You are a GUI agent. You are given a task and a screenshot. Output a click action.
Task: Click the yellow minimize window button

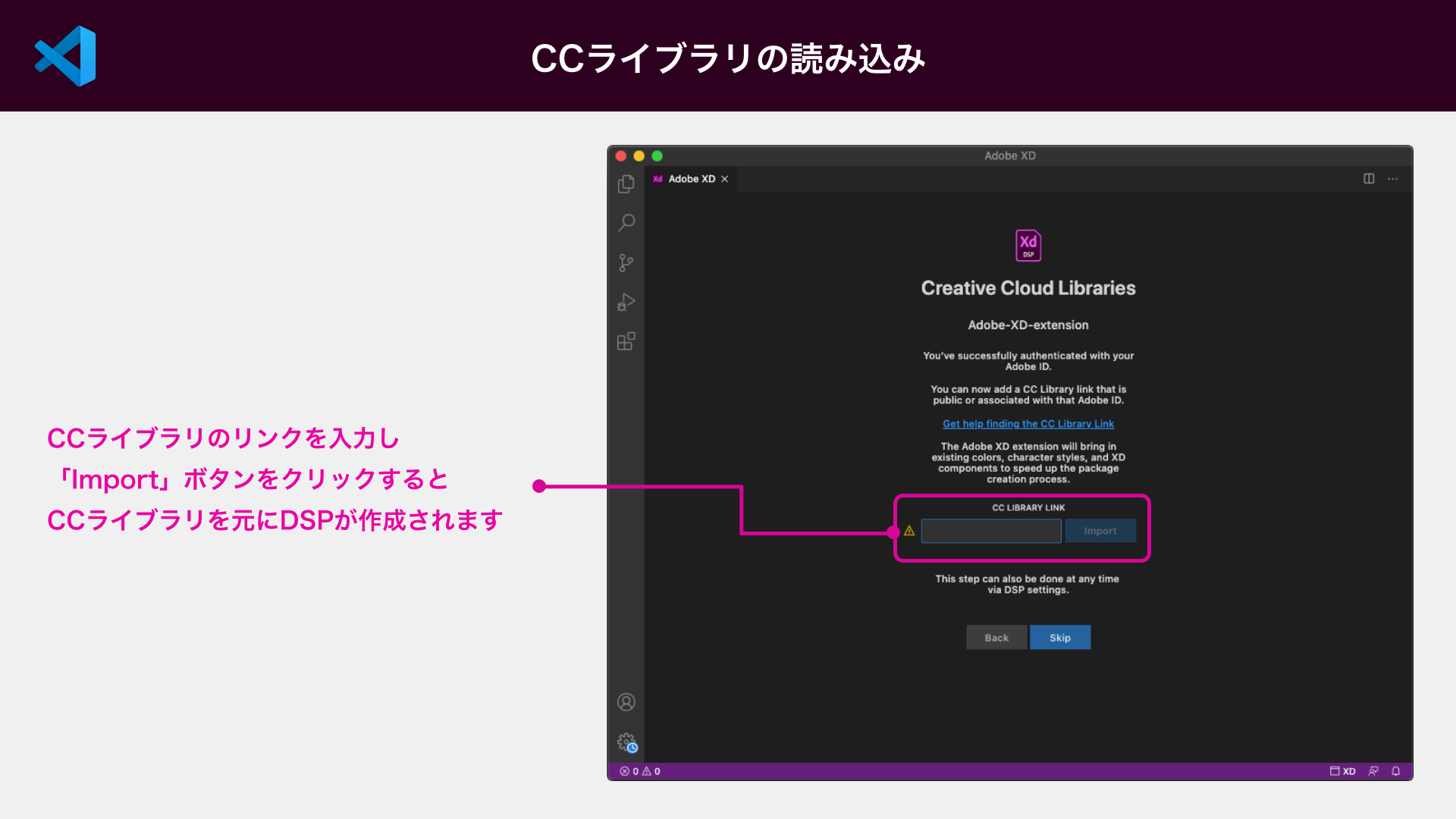pos(639,156)
